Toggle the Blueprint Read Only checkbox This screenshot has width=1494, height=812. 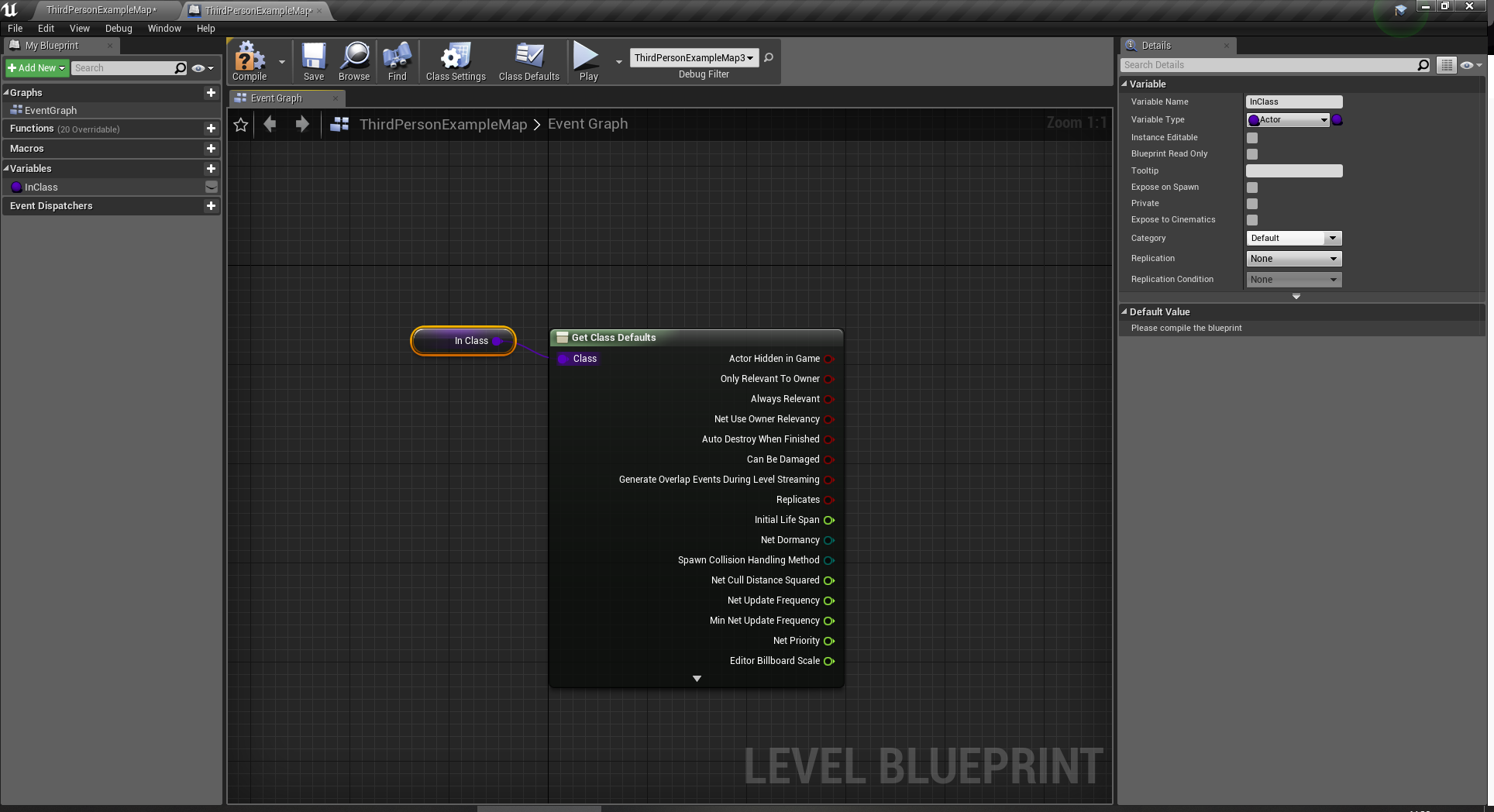1252,154
